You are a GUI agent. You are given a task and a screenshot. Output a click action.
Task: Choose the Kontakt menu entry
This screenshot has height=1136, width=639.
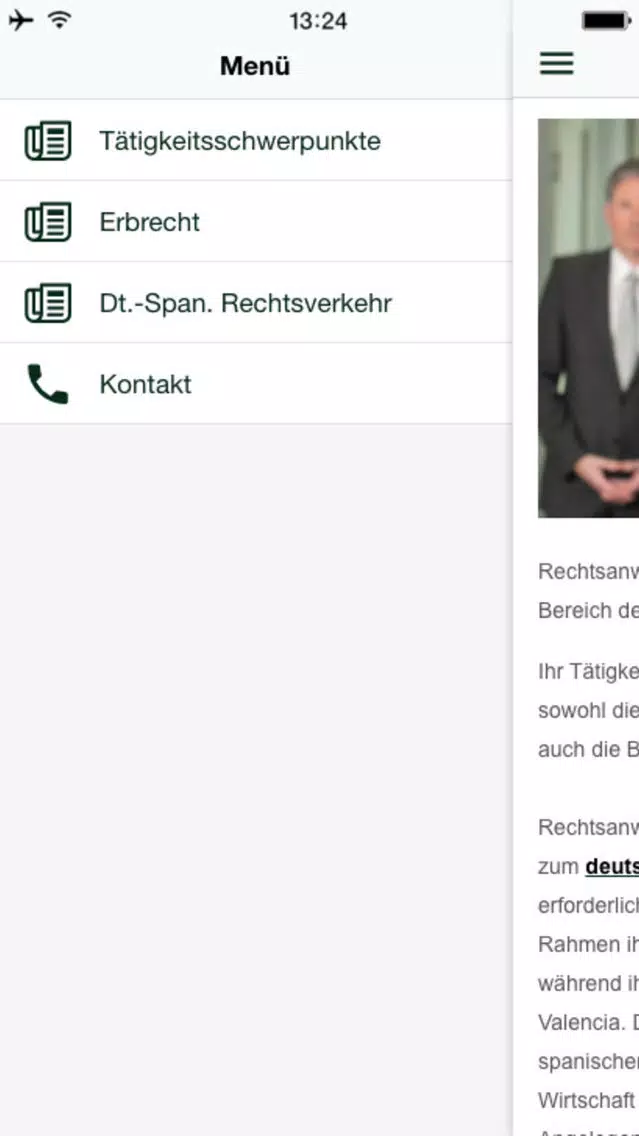pyautogui.click(x=256, y=384)
